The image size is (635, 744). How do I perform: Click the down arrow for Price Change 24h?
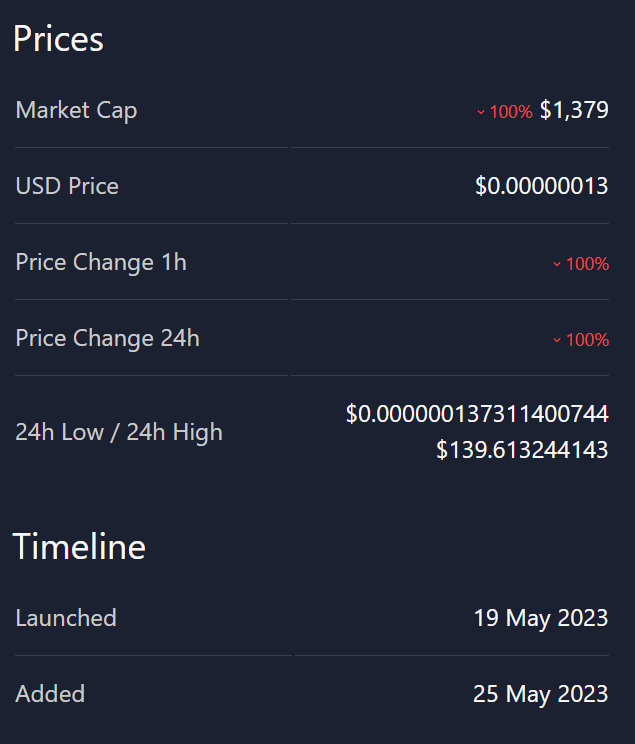pos(557,340)
